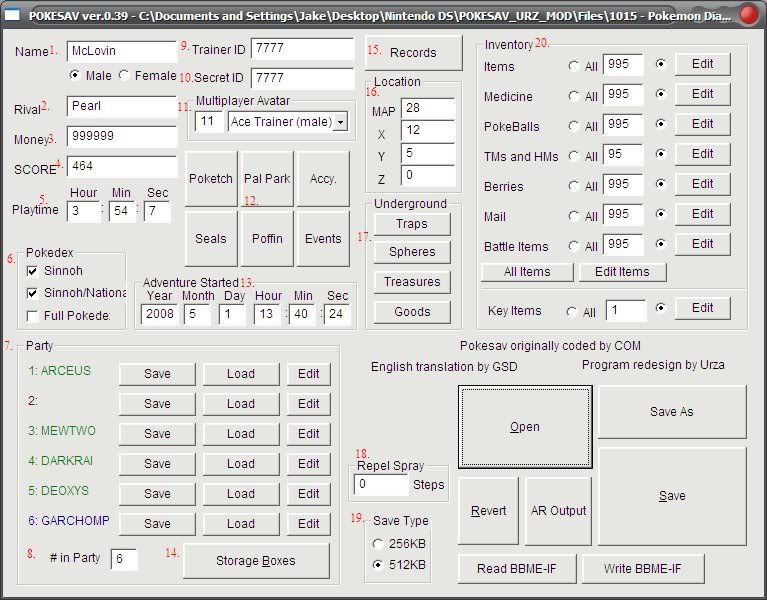Image resolution: width=767 pixels, height=600 pixels.
Task: Click the Write BBME-IF button
Action: pos(642,569)
